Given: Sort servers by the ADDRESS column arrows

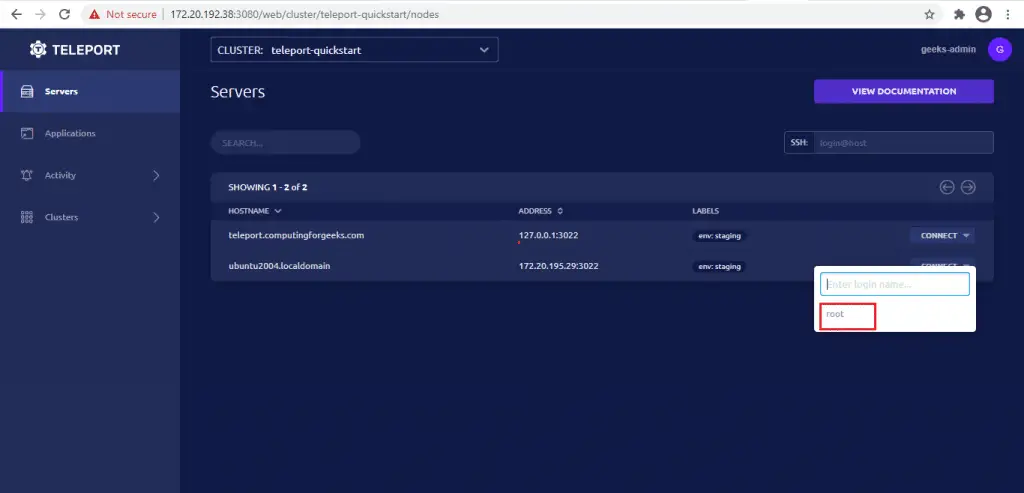Looking at the screenshot, I should pyautogui.click(x=560, y=211).
